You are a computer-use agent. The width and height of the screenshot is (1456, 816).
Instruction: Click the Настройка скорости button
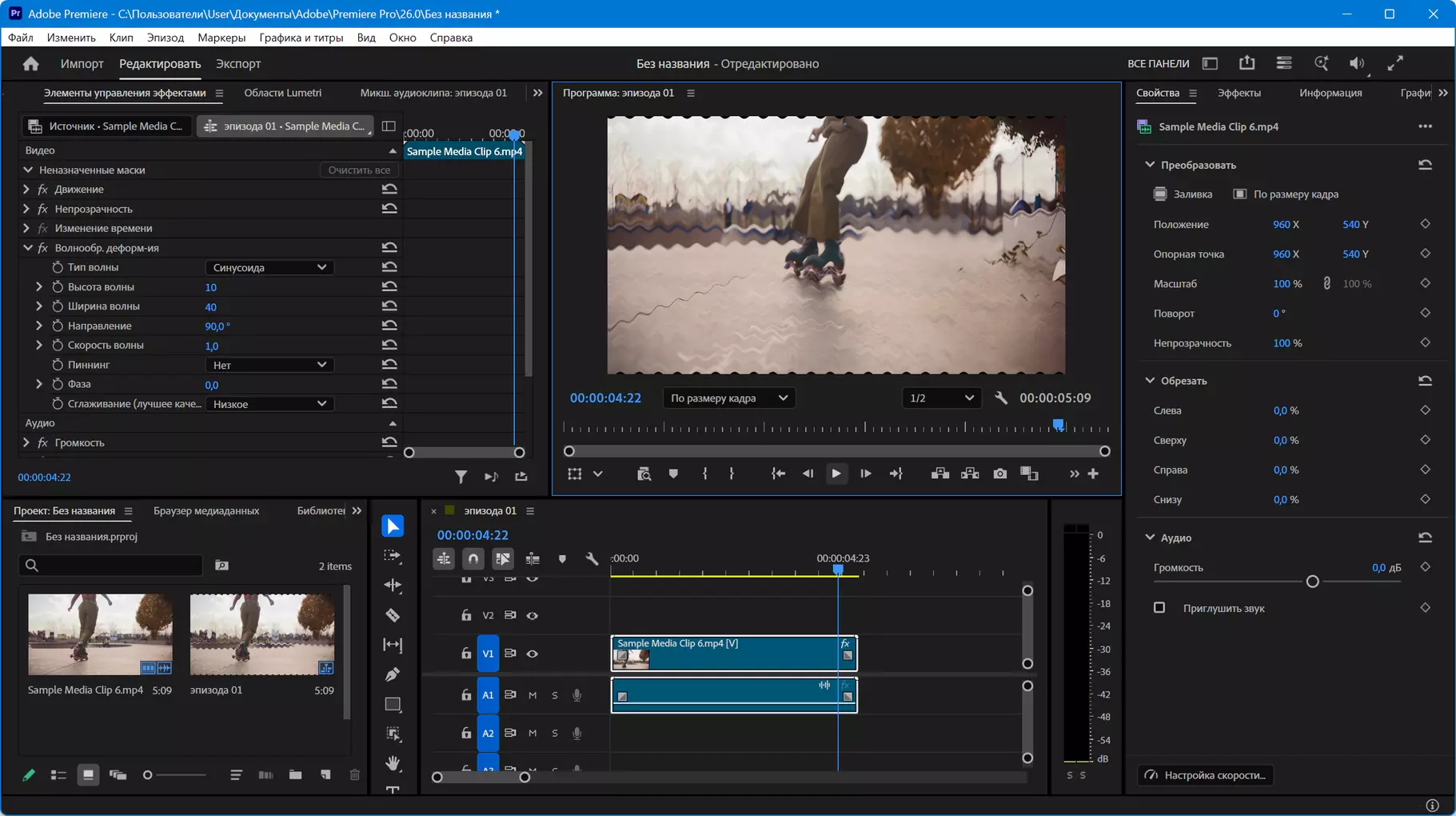click(x=1205, y=775)
